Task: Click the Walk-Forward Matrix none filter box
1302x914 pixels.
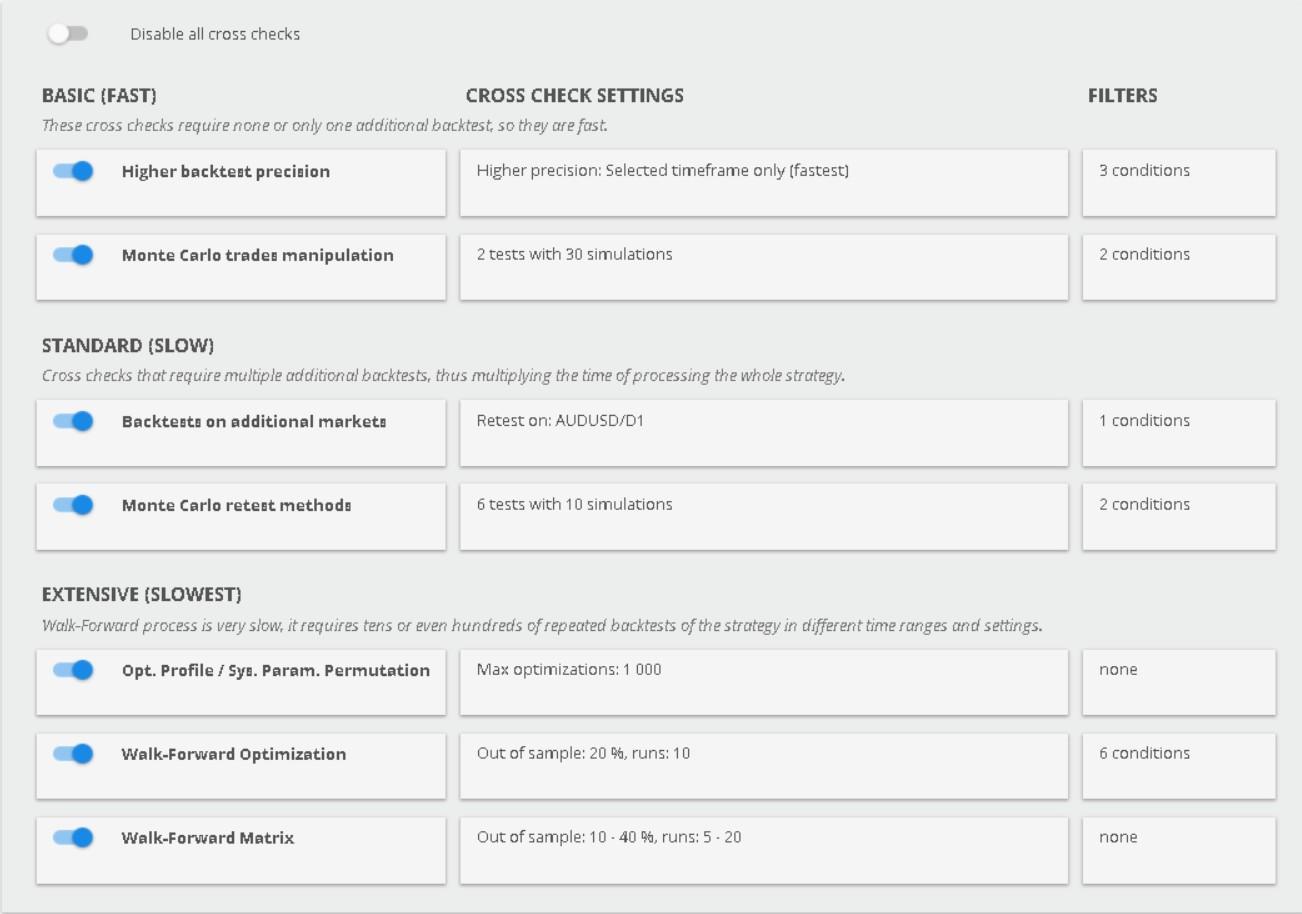Action: pos(1178,849)
